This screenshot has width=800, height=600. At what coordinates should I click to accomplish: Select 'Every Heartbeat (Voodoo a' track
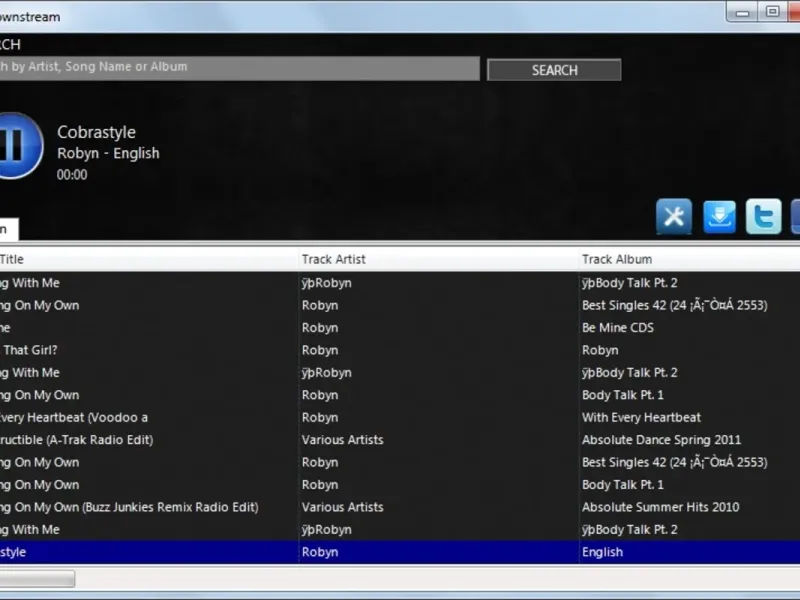(74, 417)
